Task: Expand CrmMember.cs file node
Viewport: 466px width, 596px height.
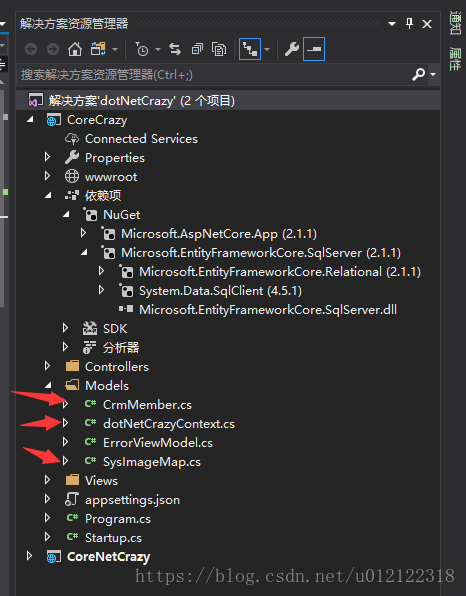Action: coord(65,404)
